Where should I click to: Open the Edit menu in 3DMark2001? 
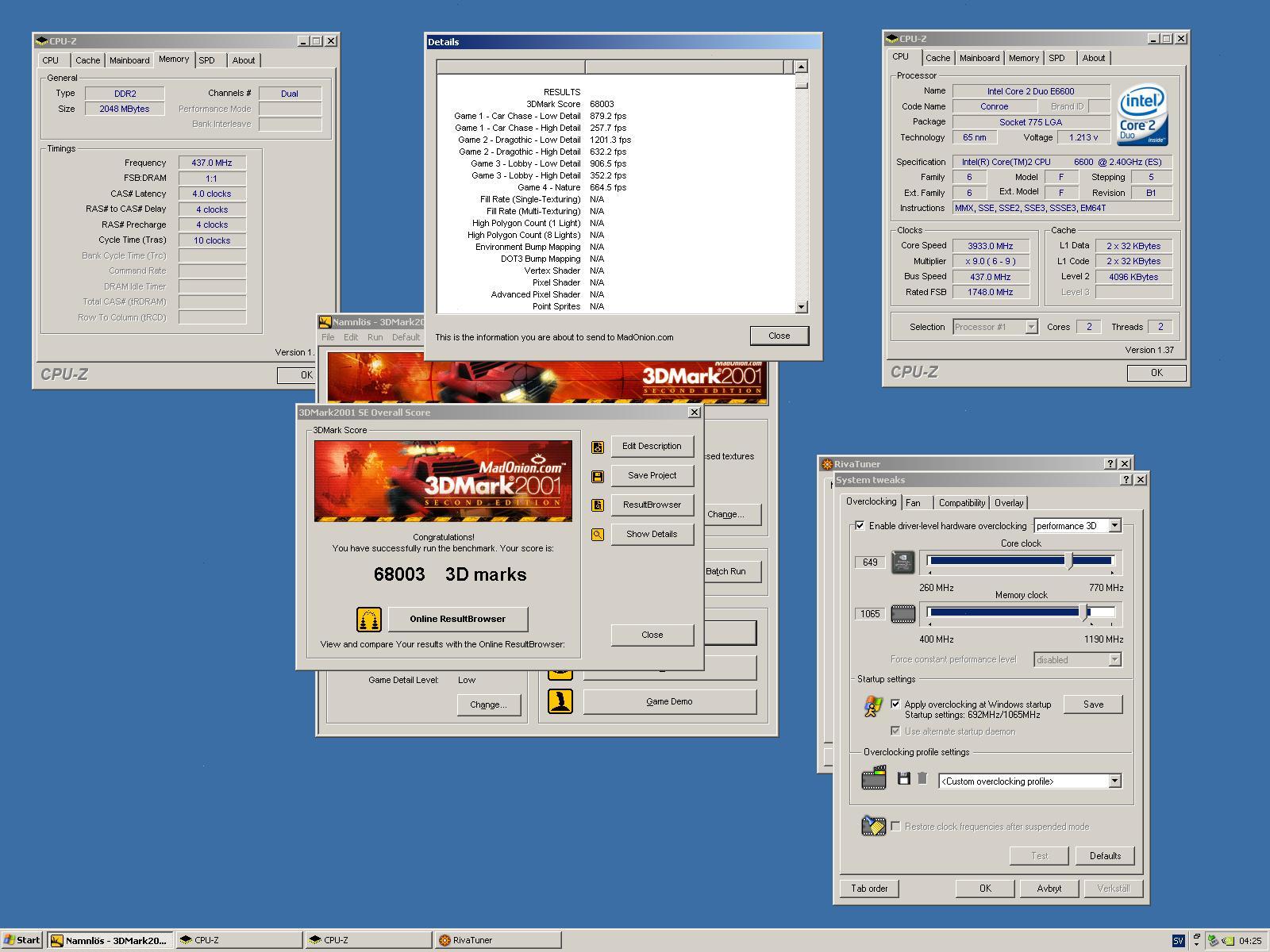point(351,337)
